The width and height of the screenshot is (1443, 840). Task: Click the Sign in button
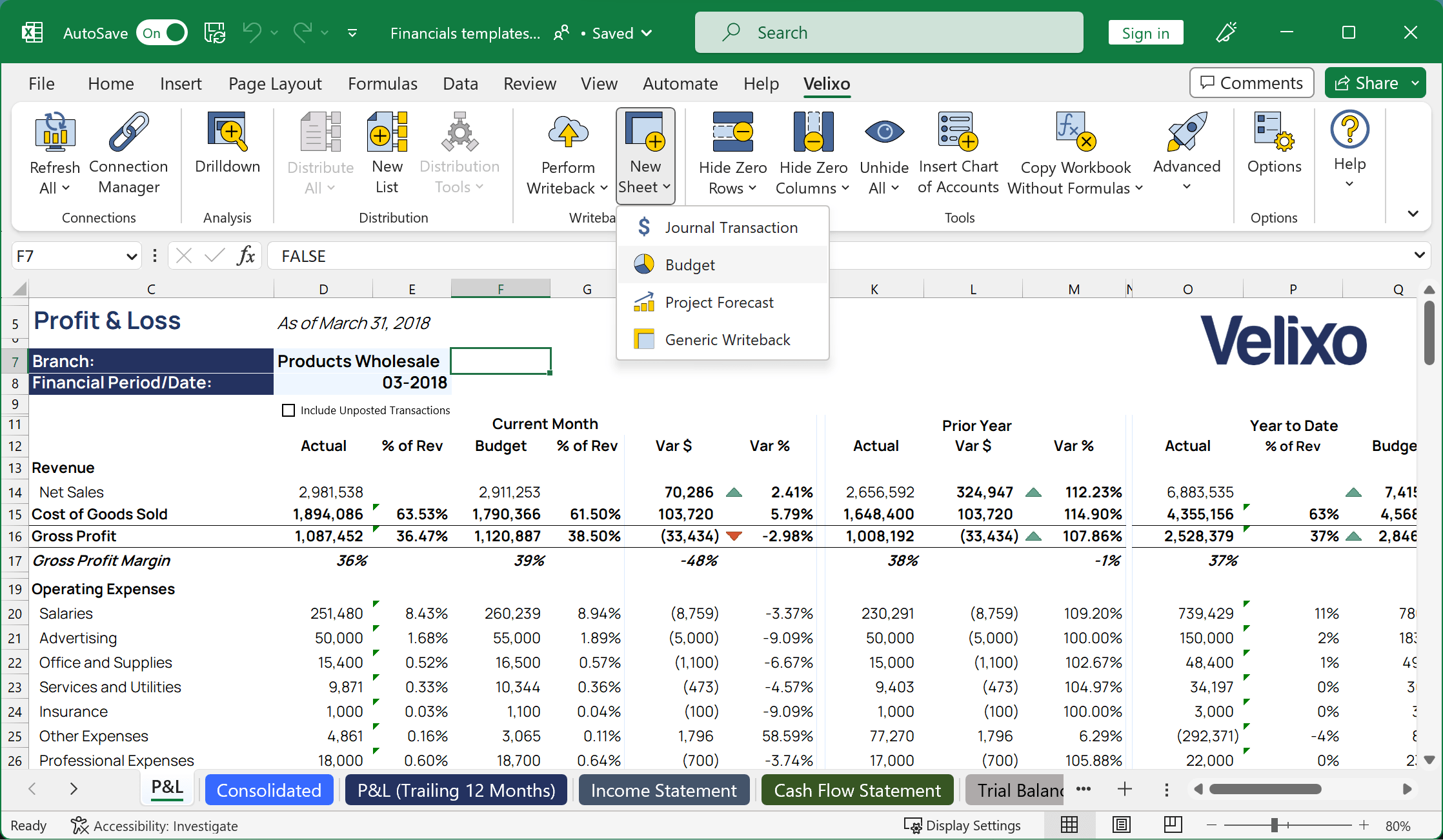(x=1145, y=33)
